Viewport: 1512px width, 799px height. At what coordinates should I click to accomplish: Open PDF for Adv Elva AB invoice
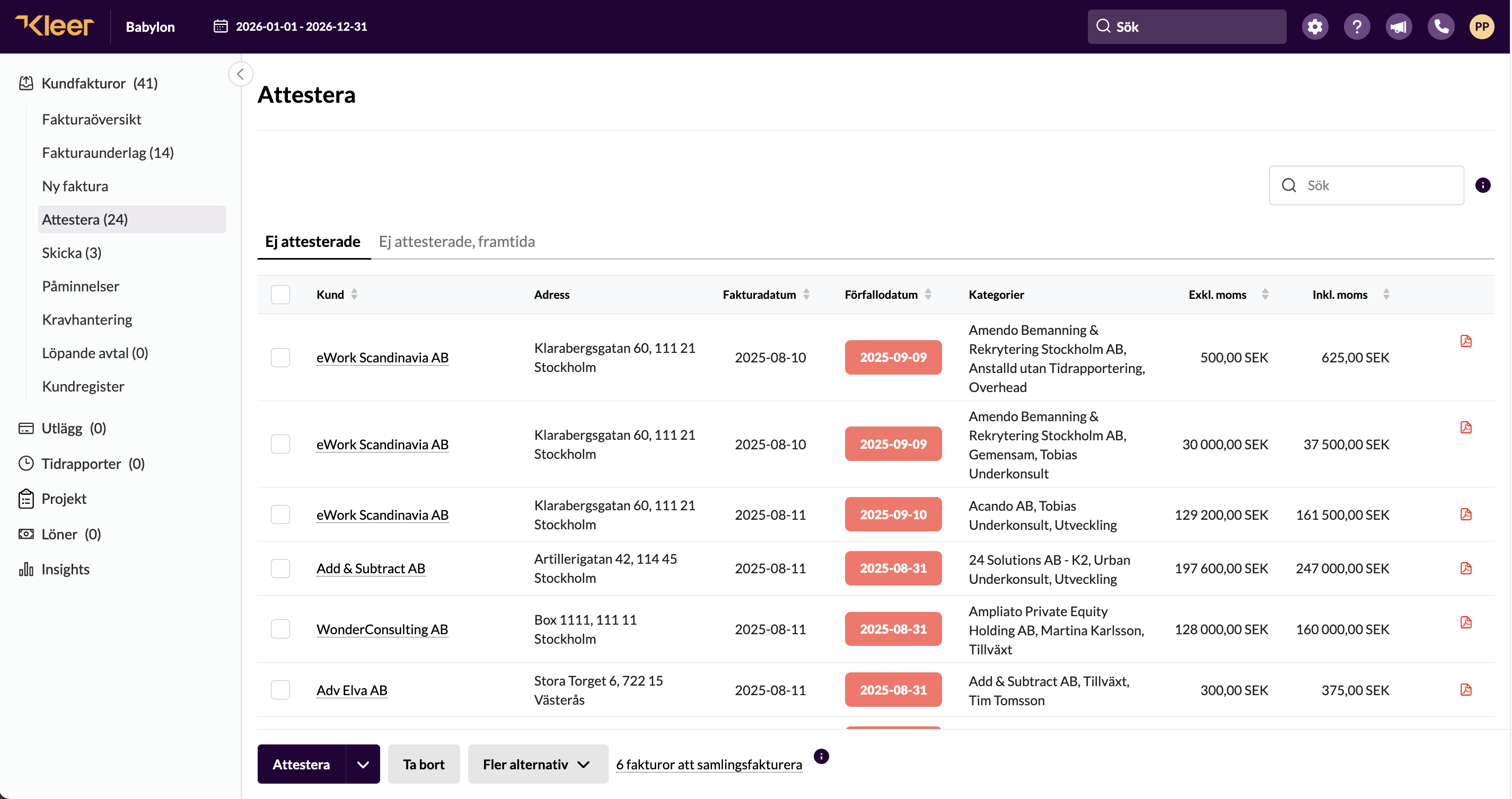[1466, 689]
